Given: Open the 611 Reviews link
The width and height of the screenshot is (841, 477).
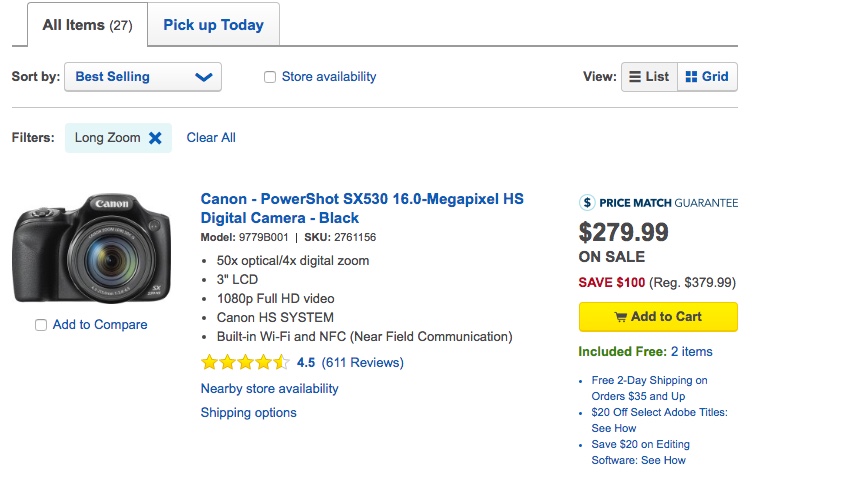Looking at the screenshot, I should pyautogui.click(x=362, y=362).
